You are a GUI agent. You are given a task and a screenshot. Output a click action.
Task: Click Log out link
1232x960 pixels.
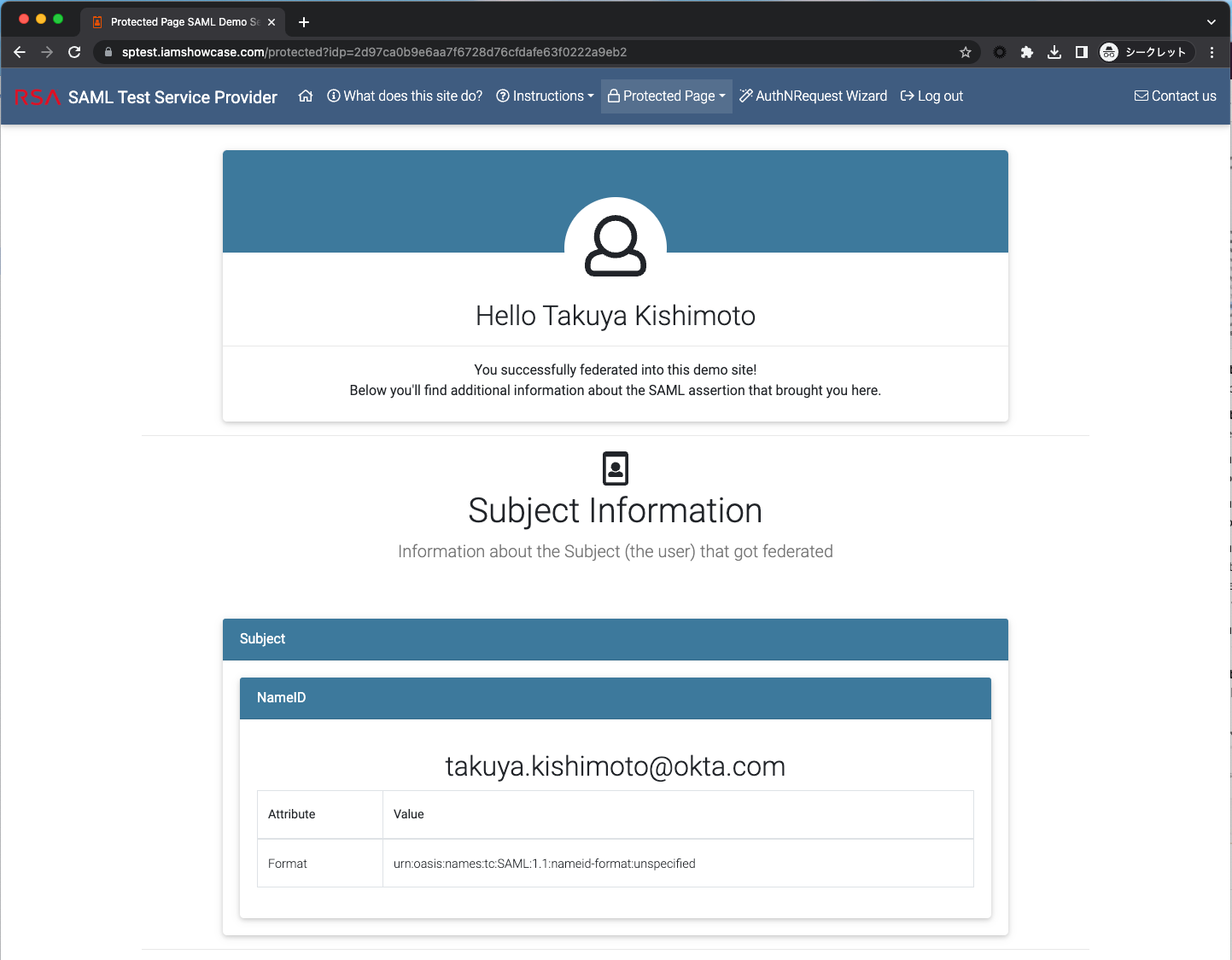pos(931,96)
